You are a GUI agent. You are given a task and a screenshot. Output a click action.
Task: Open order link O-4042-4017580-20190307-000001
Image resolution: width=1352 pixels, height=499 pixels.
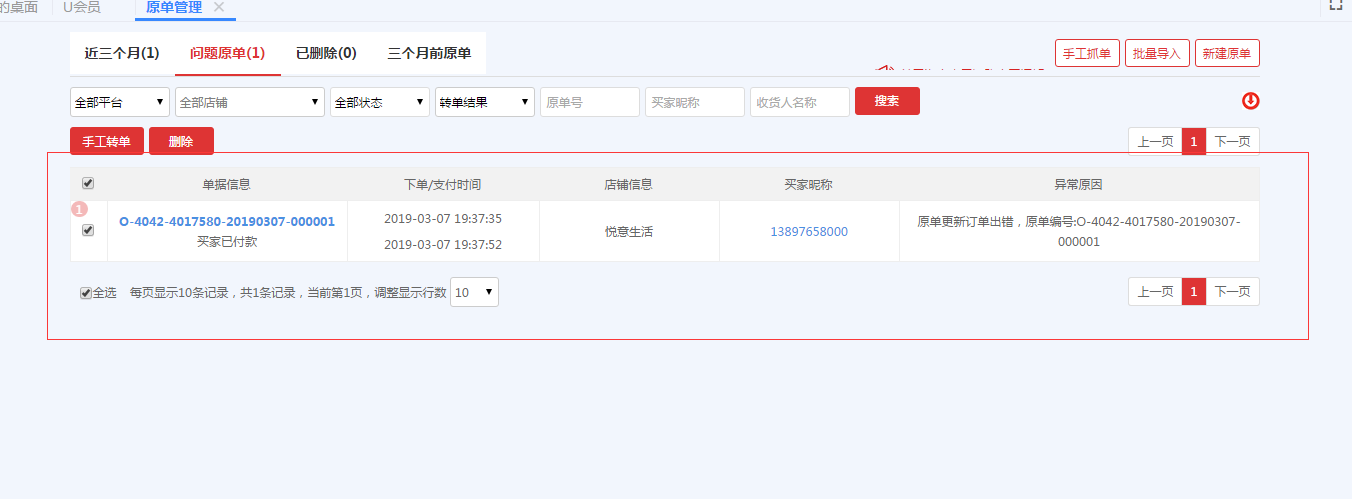[x=227, y=222]
